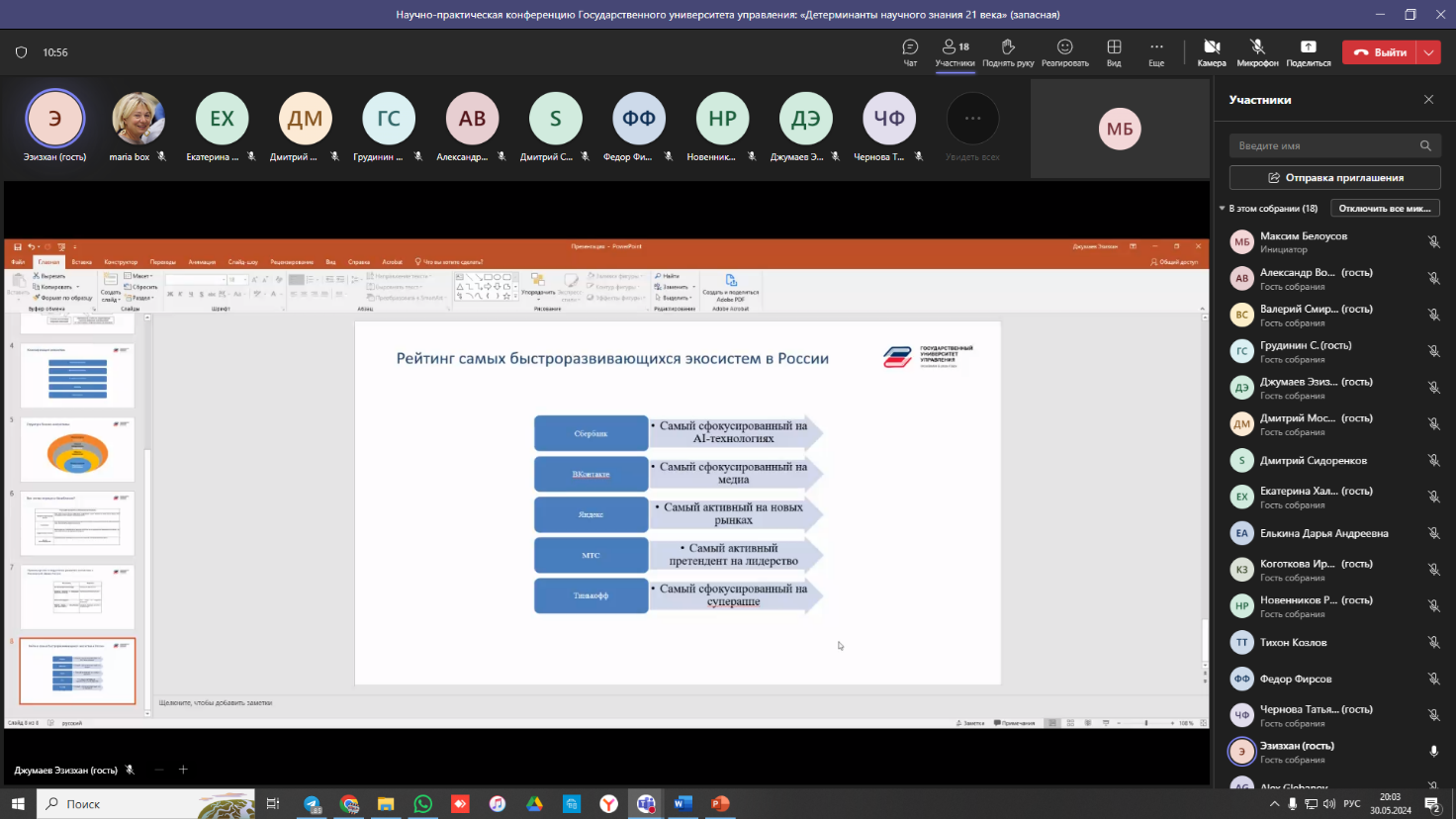Select Тихон Козлов in participants list

(1334, 643)
